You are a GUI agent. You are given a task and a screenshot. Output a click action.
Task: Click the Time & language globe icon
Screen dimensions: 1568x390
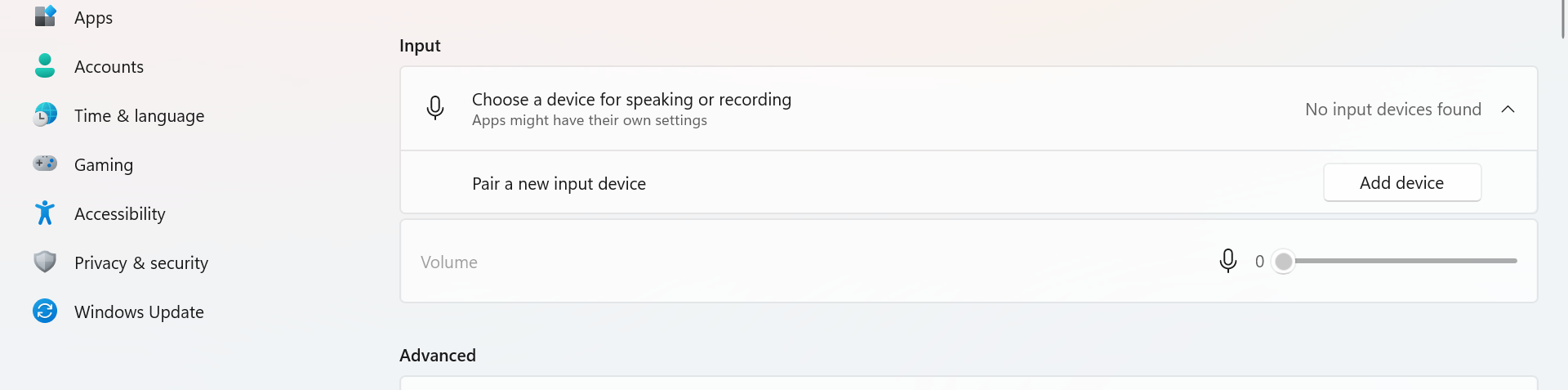[x=45, y=115]
